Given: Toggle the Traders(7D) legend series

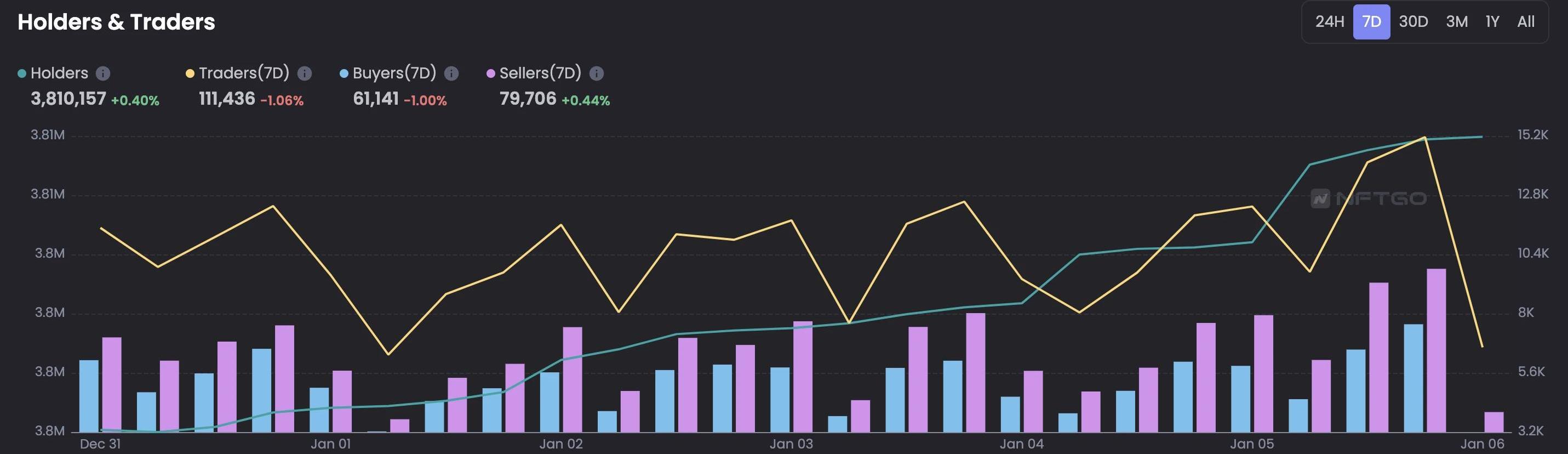Looking at the screenshot, I should coord(243,73).
